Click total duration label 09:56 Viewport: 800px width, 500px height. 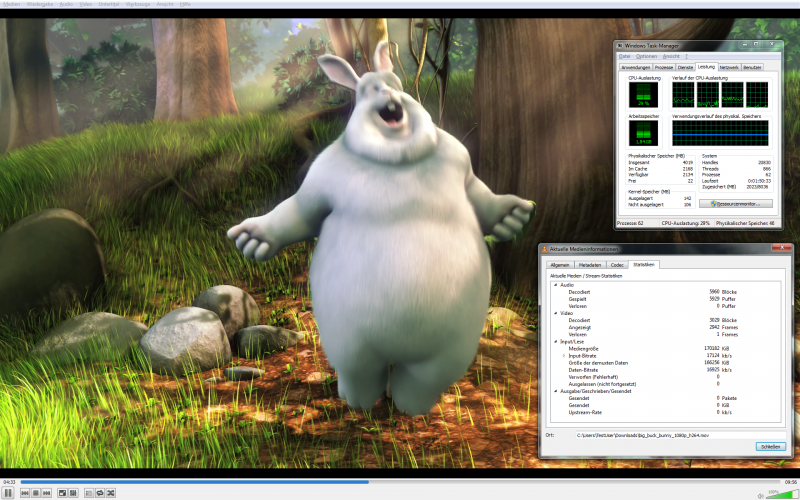790,482
